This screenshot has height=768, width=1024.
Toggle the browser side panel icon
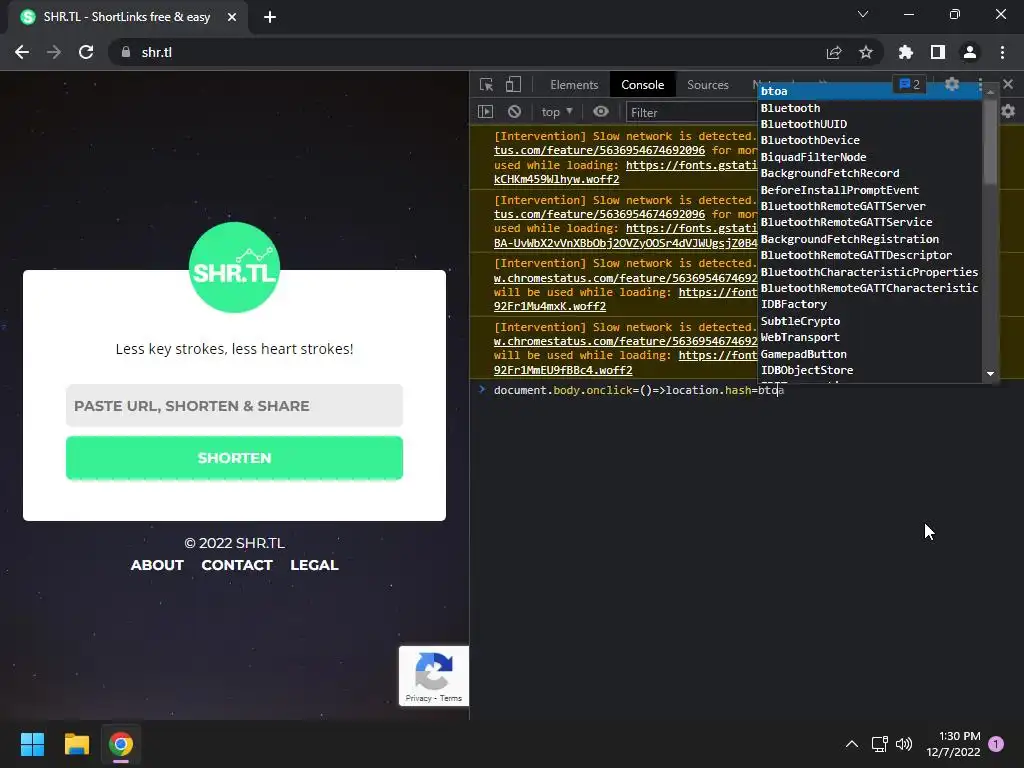click(x=938, y=52)
